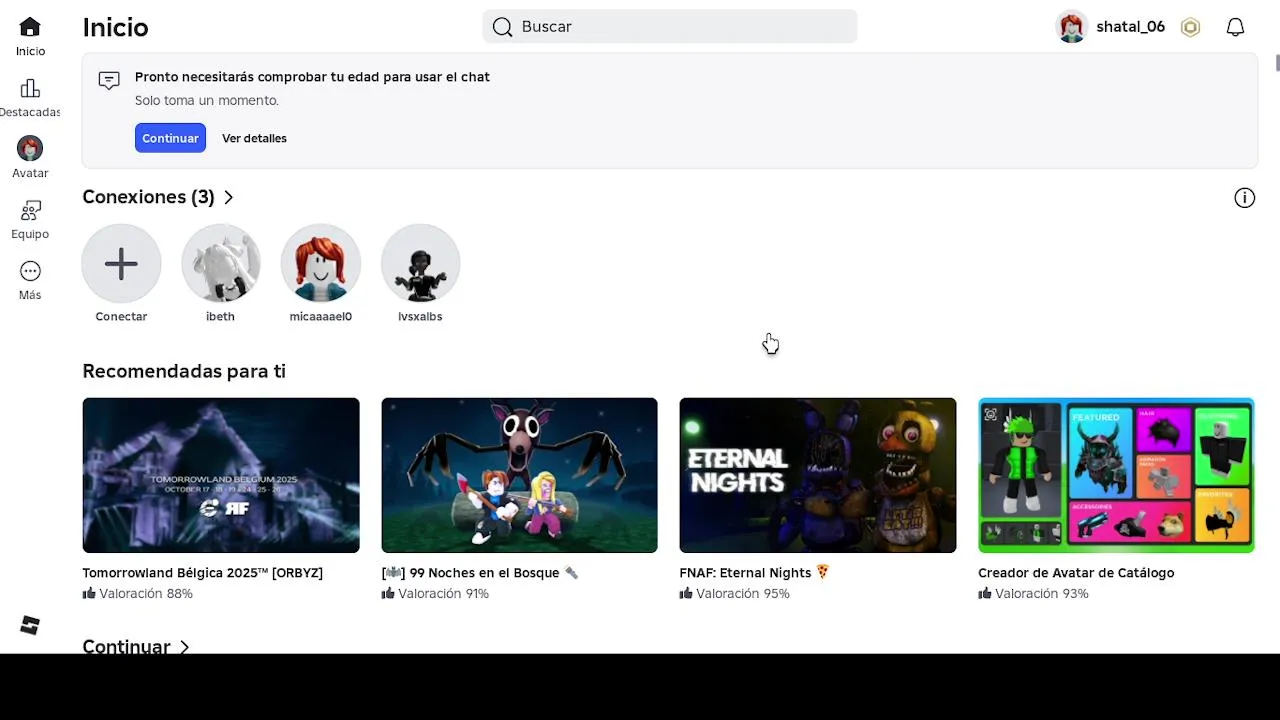Click inside the Buscar search field
This screenshot has height=720, width=1280.
(670, 27)
